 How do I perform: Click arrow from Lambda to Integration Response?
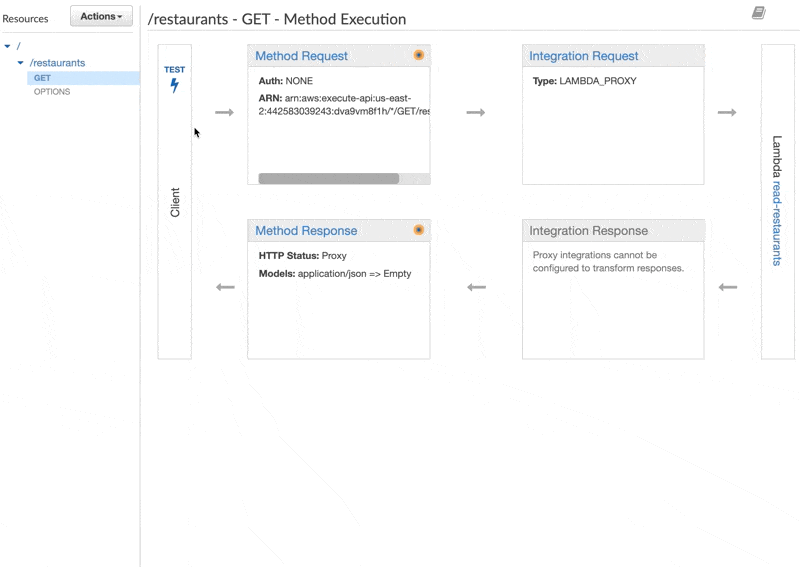pyautogui.click(x=727, y=288)
